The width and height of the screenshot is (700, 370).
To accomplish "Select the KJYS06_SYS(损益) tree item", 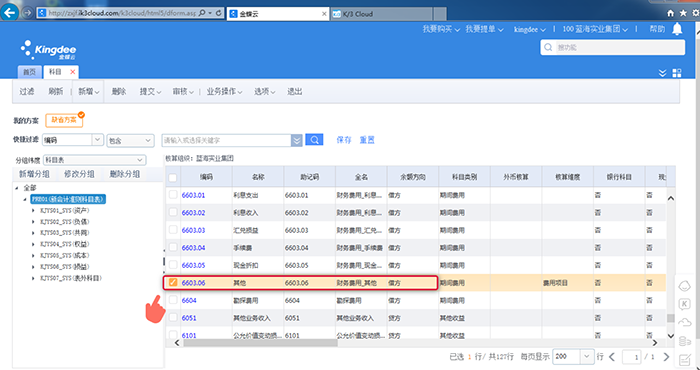I will (x=65, y=267).
